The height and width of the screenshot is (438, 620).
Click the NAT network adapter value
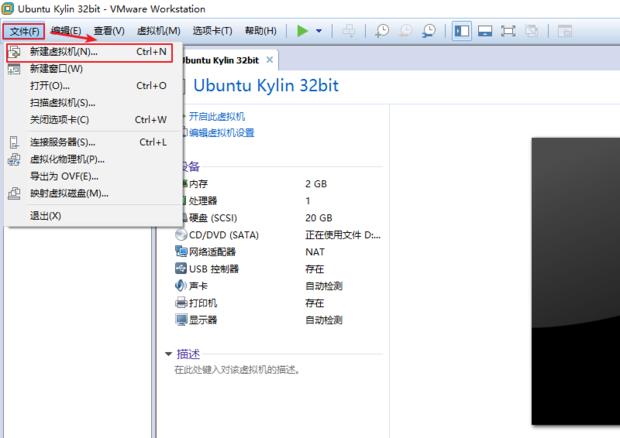[x=315, y=252]
